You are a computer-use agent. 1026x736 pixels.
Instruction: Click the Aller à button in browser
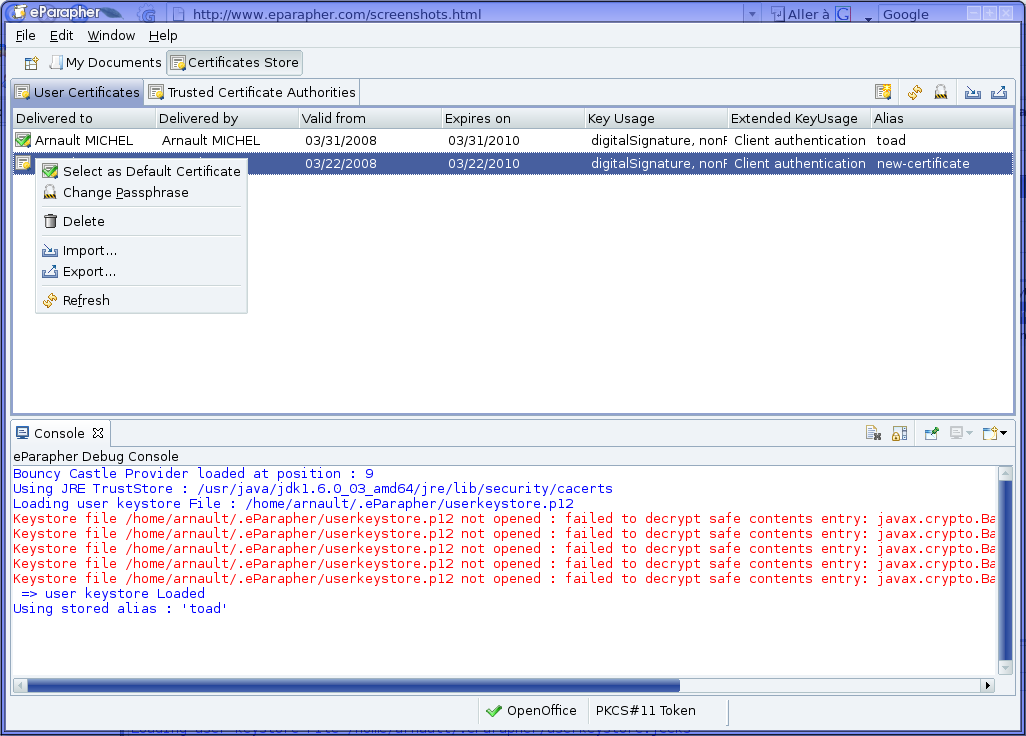point(800,14)
